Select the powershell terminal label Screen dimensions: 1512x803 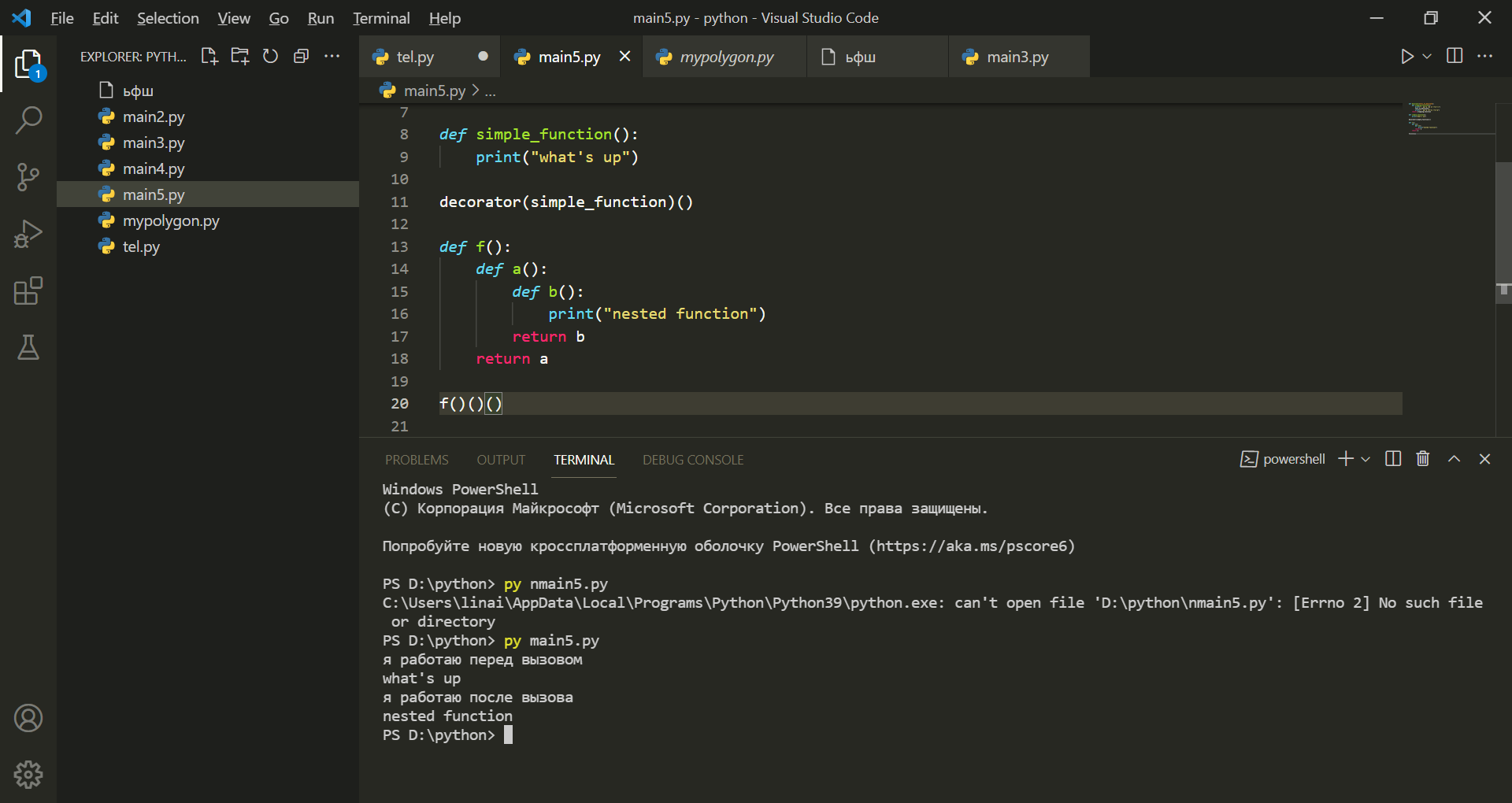[1283, 459]
